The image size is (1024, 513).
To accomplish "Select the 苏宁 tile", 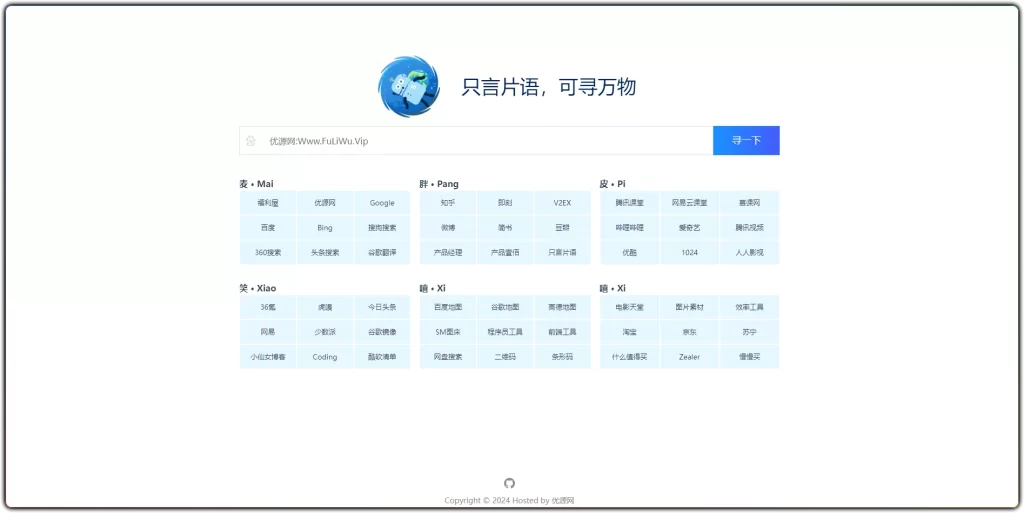I will [749, 332].
